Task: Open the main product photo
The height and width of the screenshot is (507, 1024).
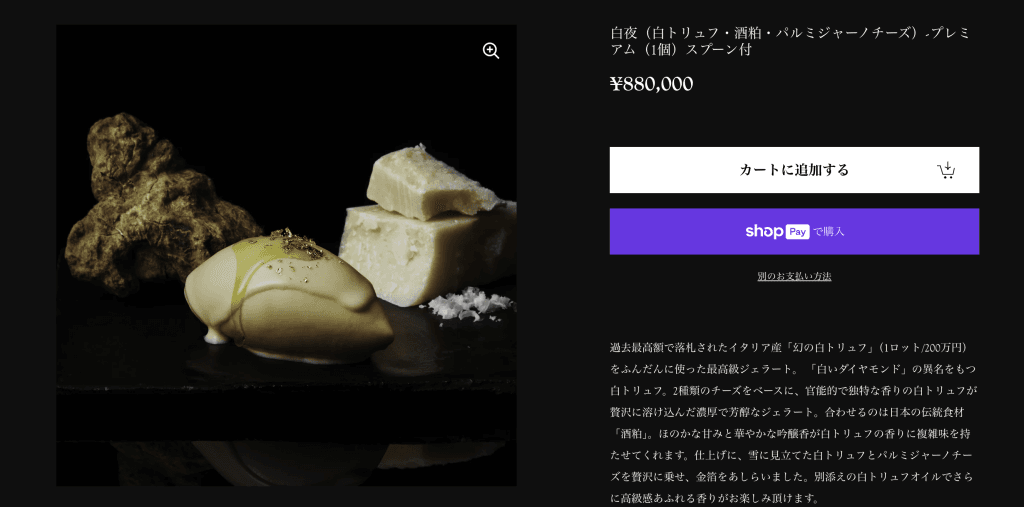Action: pos(286,255)
